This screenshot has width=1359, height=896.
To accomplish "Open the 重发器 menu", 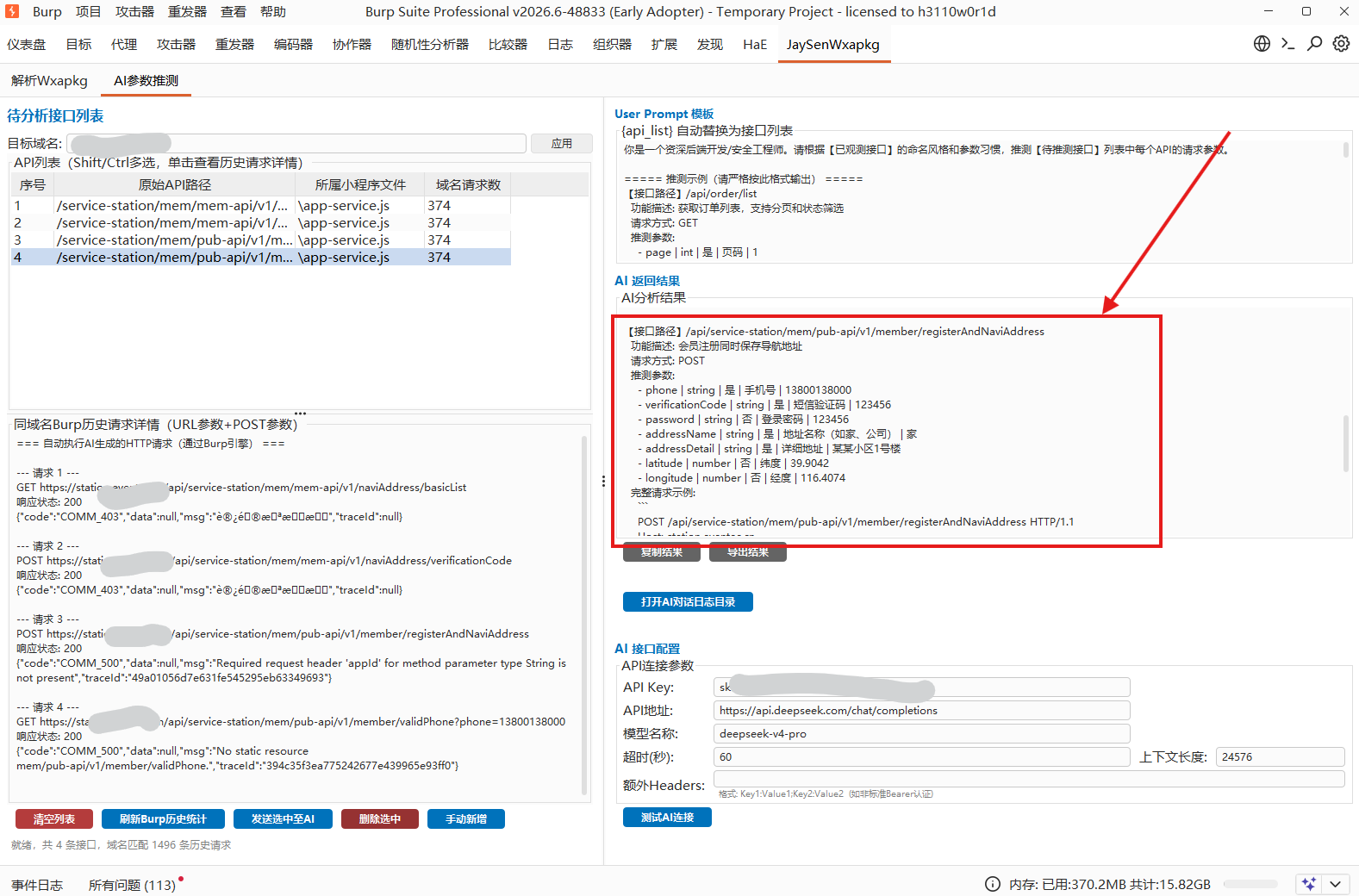I will [x=187, y=12].
